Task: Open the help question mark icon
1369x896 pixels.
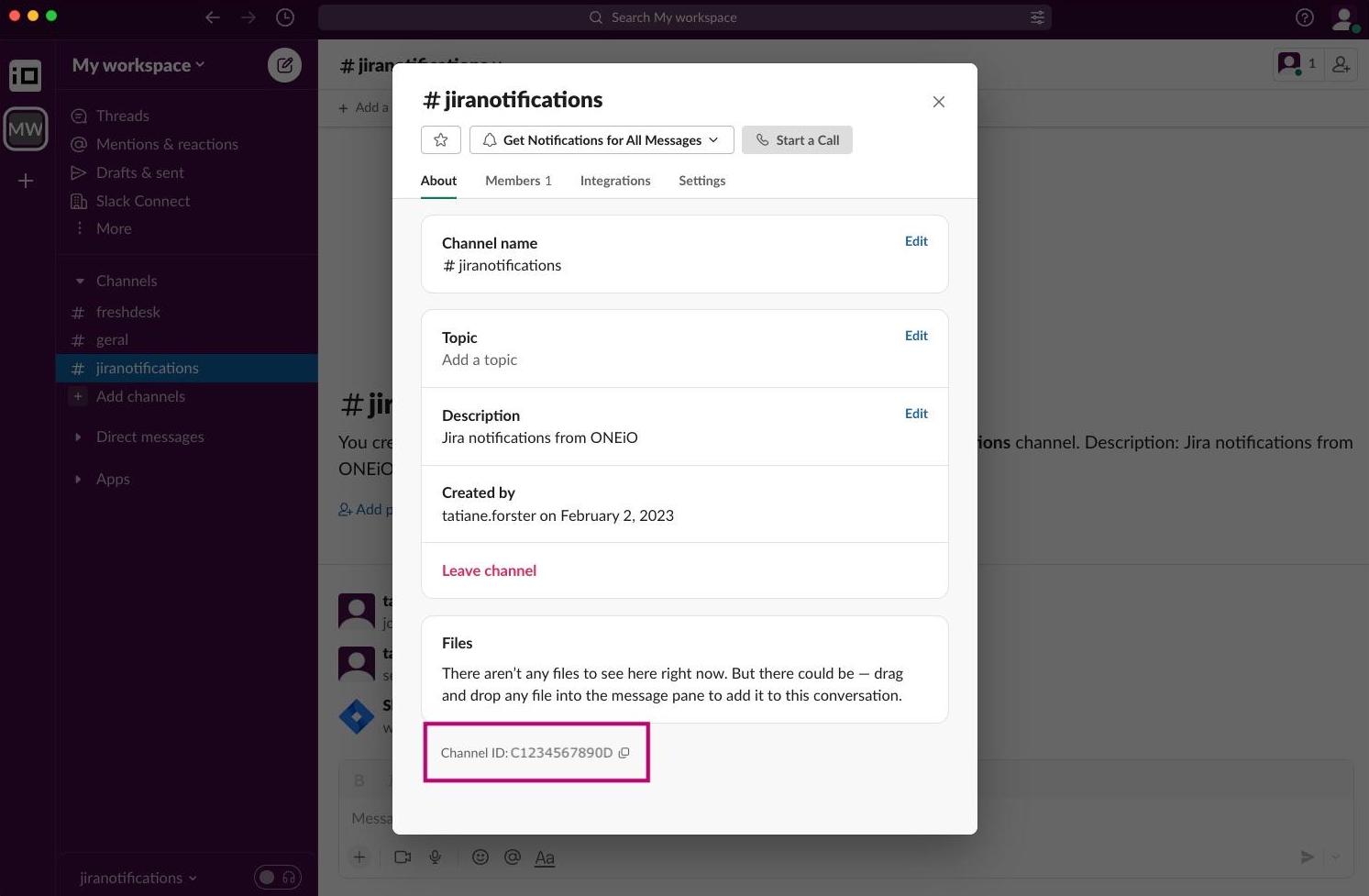Action: pyautogui.click(x=1305, y=17)
